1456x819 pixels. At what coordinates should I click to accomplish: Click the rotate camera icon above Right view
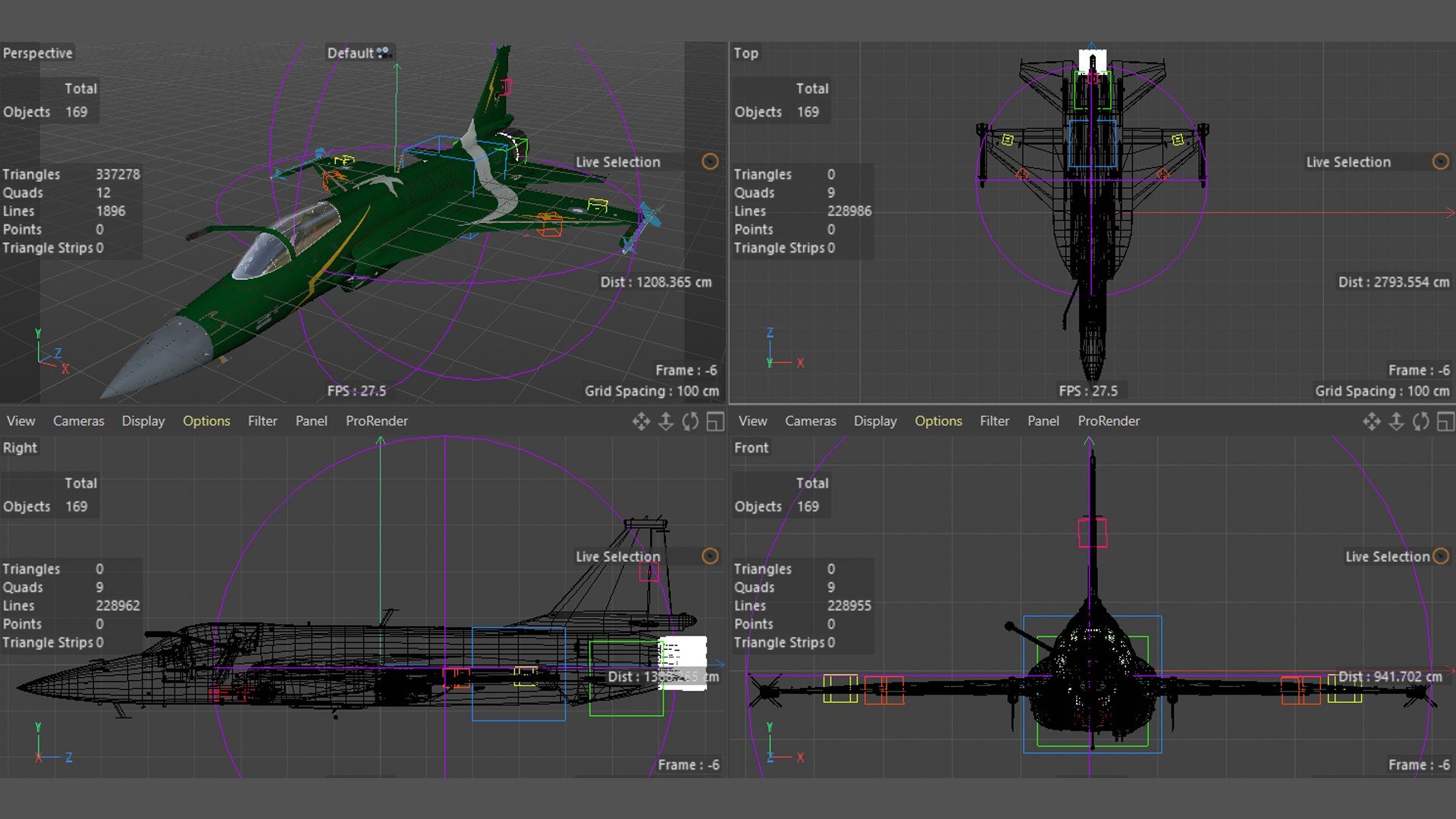(690, 422)
